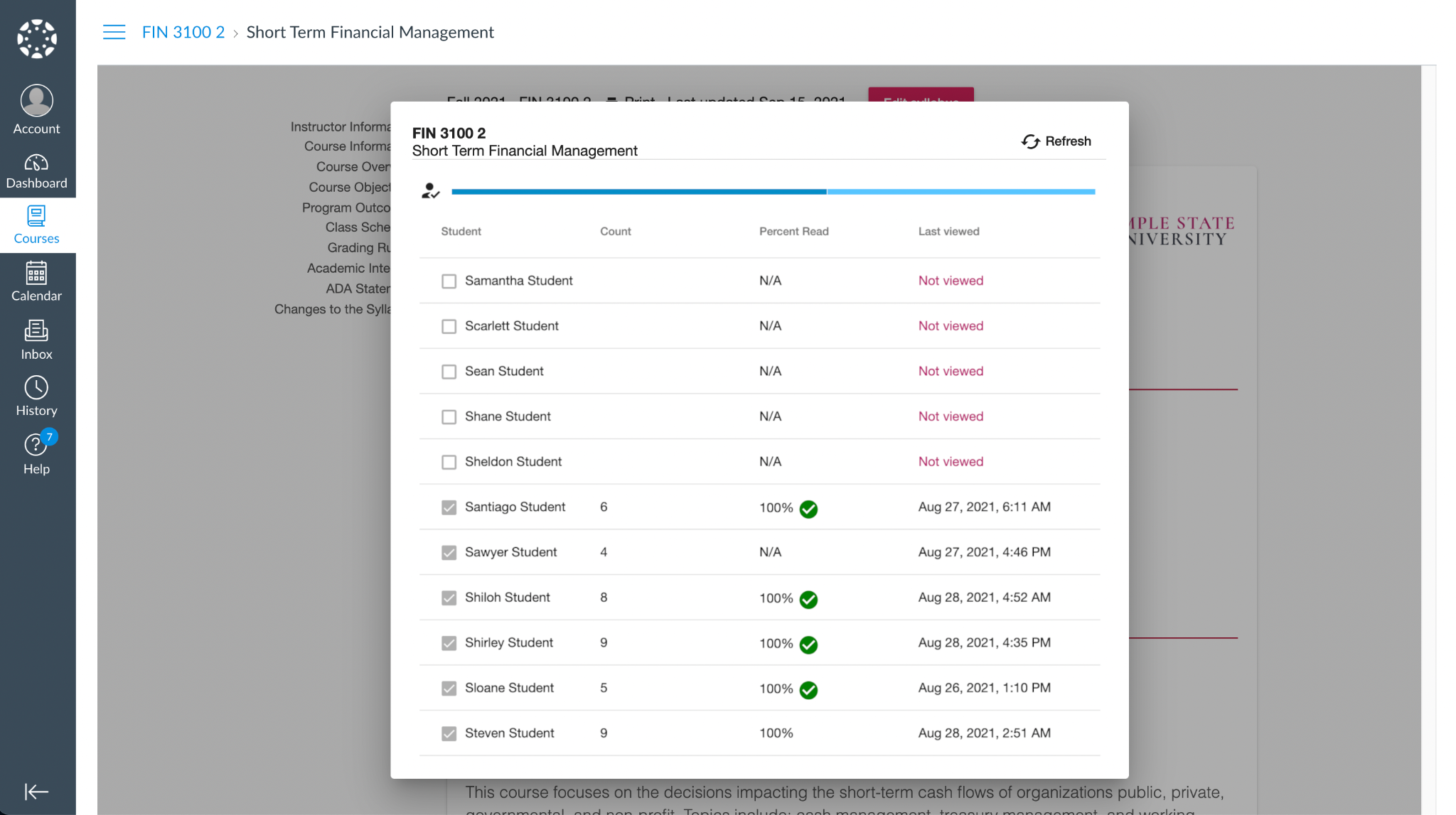
Task: Check the Samantha Student checkbox
Action: [x=449, y=281]
